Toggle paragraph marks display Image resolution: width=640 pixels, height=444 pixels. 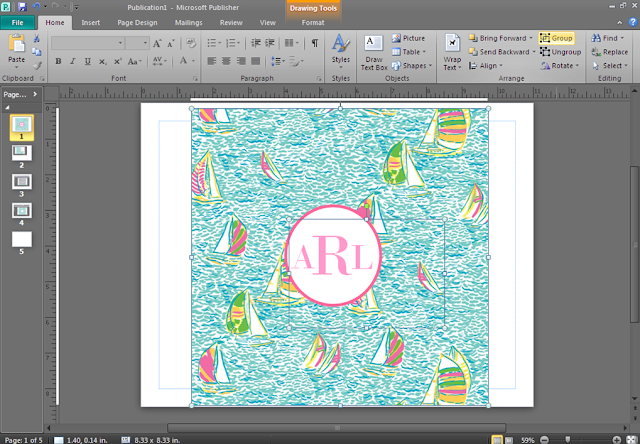(x=315, y=43)
